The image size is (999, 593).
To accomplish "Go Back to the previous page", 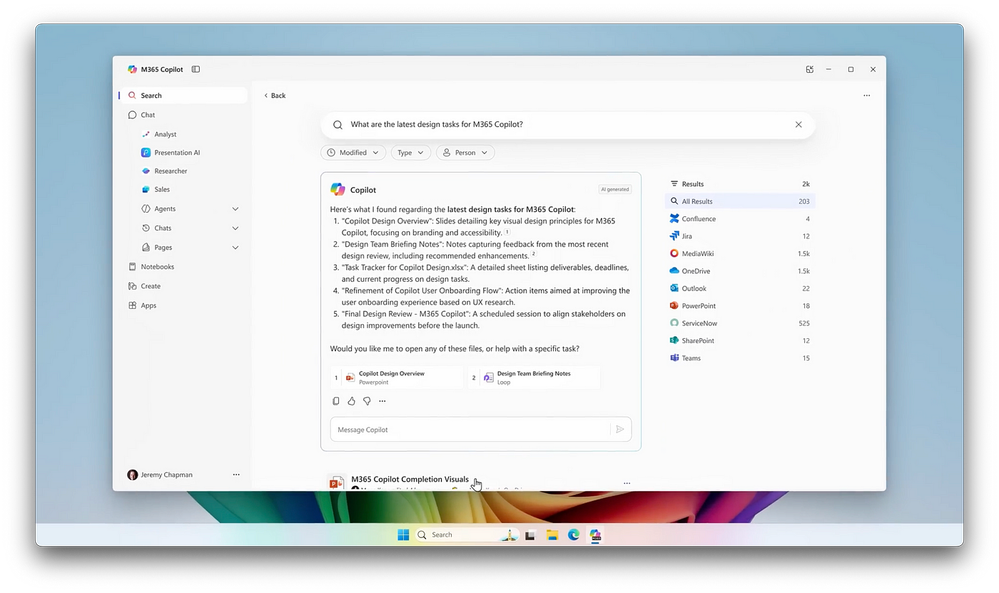I will pyautogui.click(x=275, y=96).
